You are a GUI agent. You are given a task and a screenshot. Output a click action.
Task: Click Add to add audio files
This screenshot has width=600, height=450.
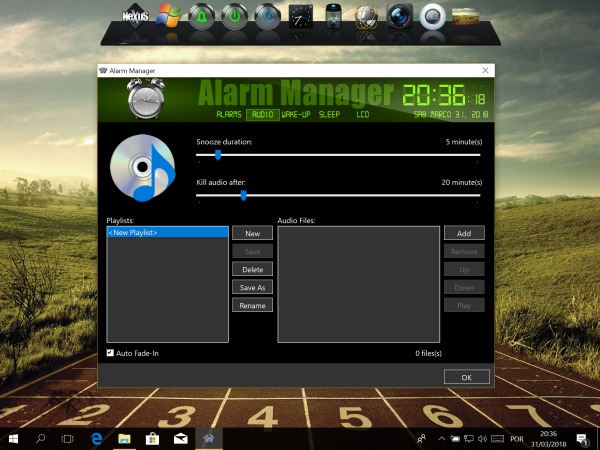point(464,233)
